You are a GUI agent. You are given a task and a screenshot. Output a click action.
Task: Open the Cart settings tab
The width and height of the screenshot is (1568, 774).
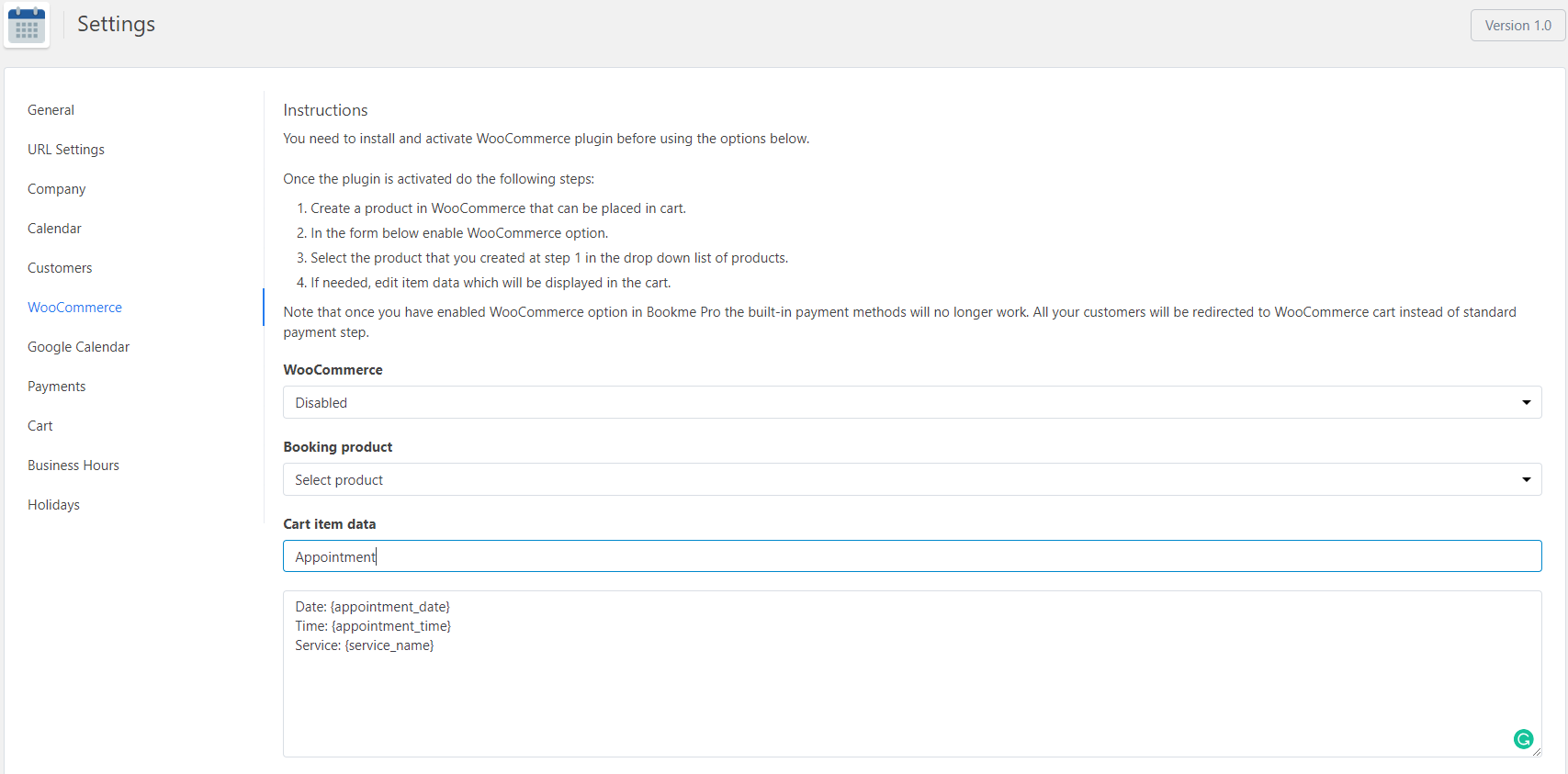40,426
